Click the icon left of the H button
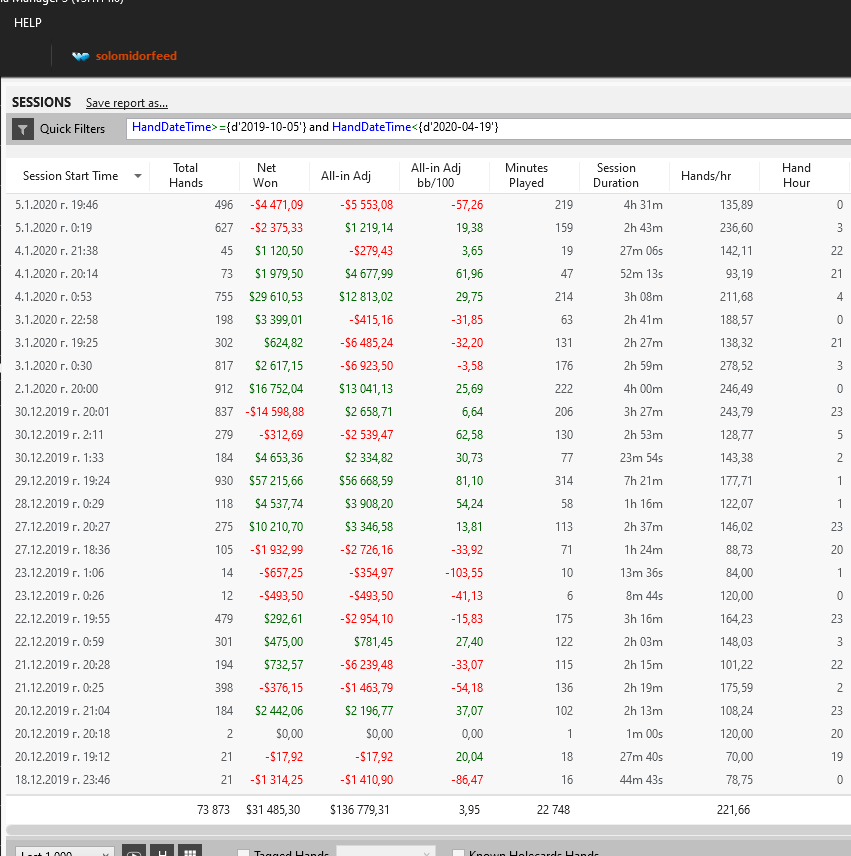This screenshot has width=851, height=856. (135, 852)
